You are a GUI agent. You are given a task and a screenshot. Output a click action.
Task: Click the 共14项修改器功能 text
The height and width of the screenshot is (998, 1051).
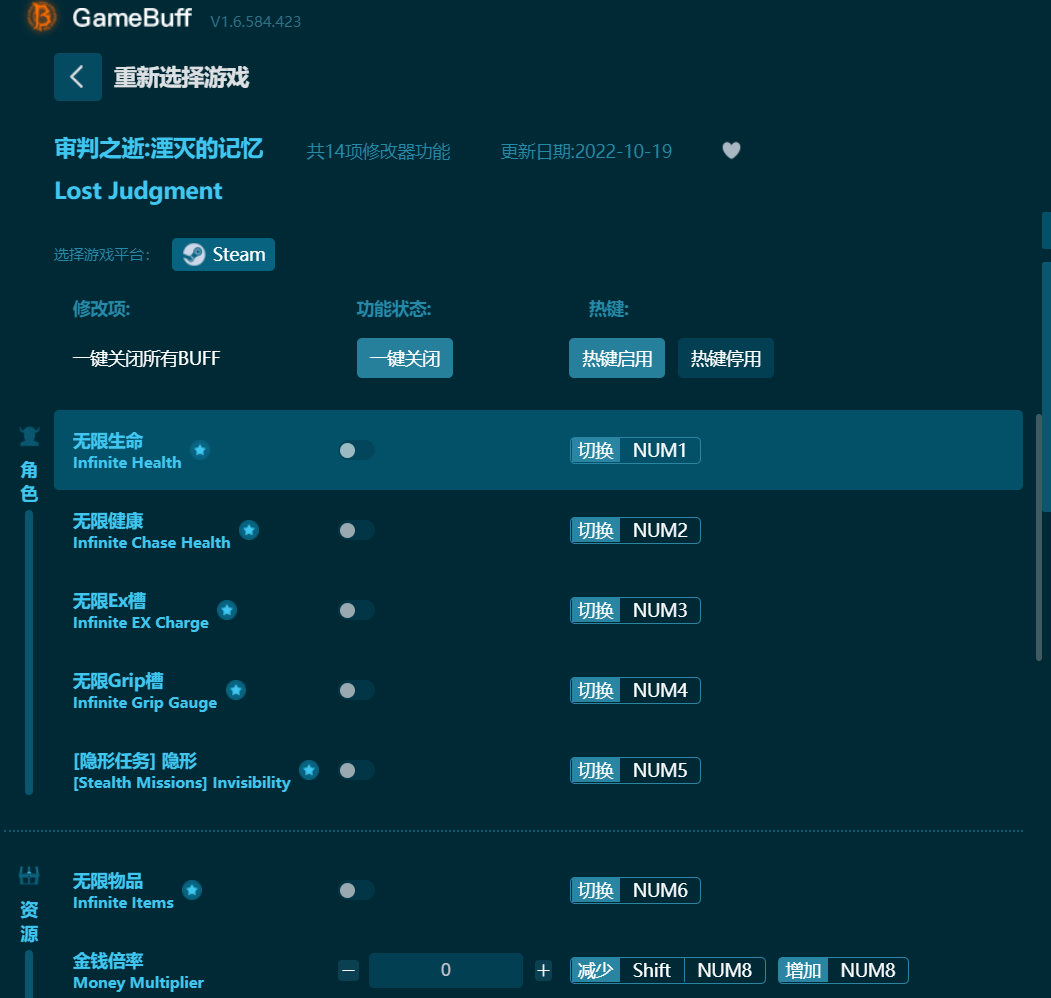click(379, 151)
